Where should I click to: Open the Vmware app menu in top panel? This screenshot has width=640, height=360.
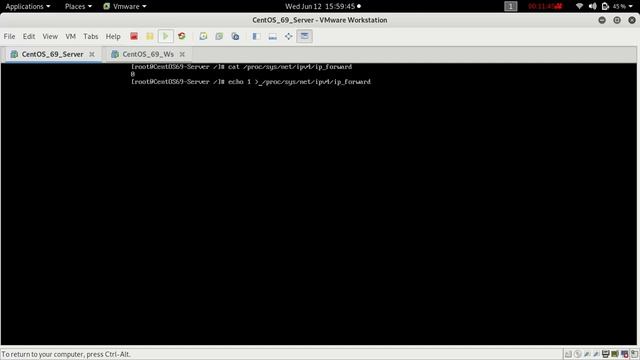coord(125,6)
